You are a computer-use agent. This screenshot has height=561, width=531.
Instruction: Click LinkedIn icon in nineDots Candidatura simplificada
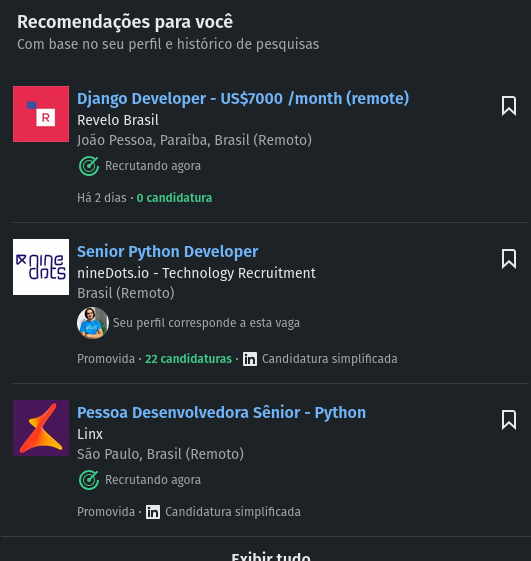[250, 359]
